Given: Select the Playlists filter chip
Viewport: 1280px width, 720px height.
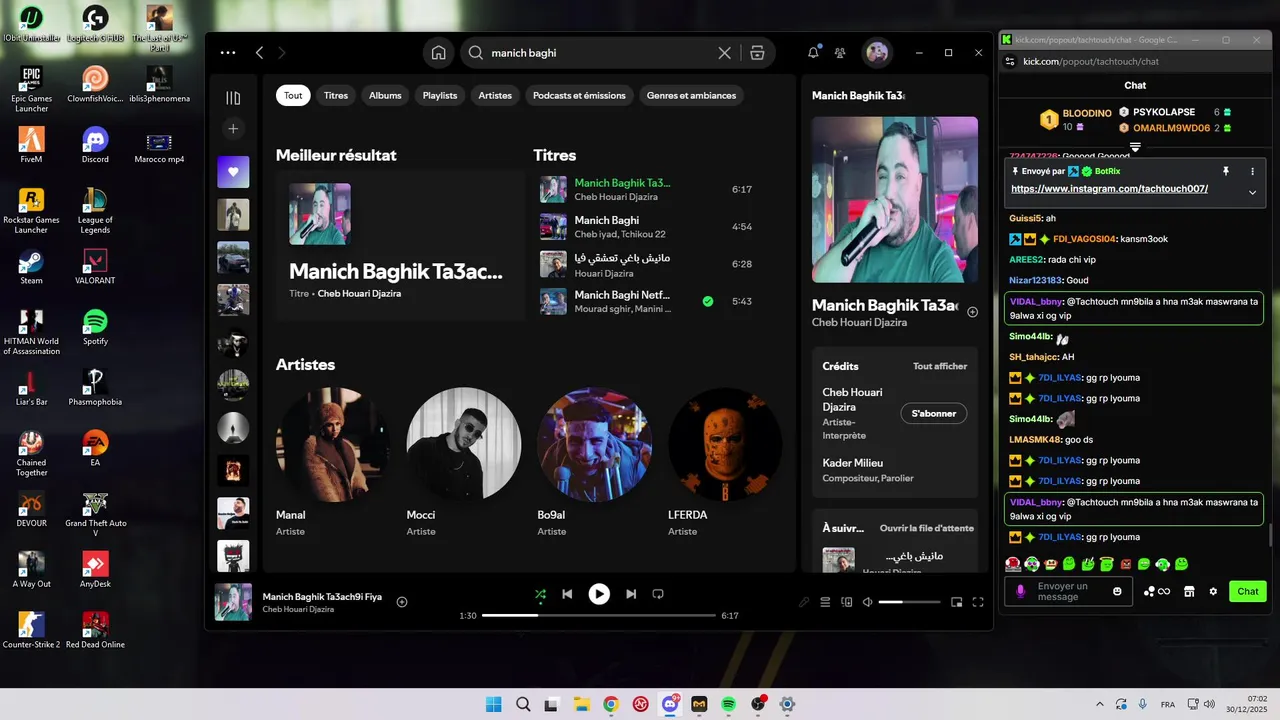Looking at the screenshot, I should click(440, 96).
